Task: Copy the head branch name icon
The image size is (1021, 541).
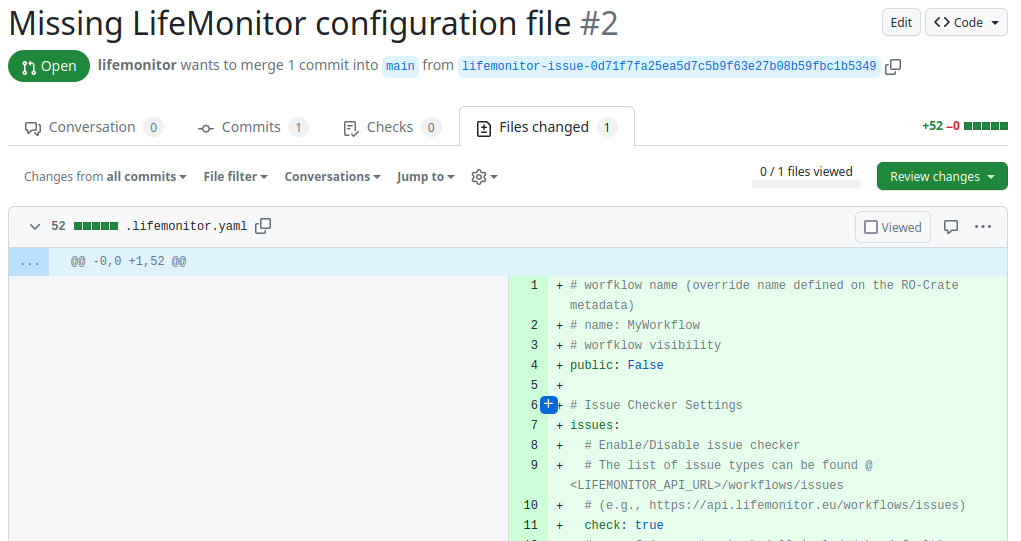Action: 893,66
